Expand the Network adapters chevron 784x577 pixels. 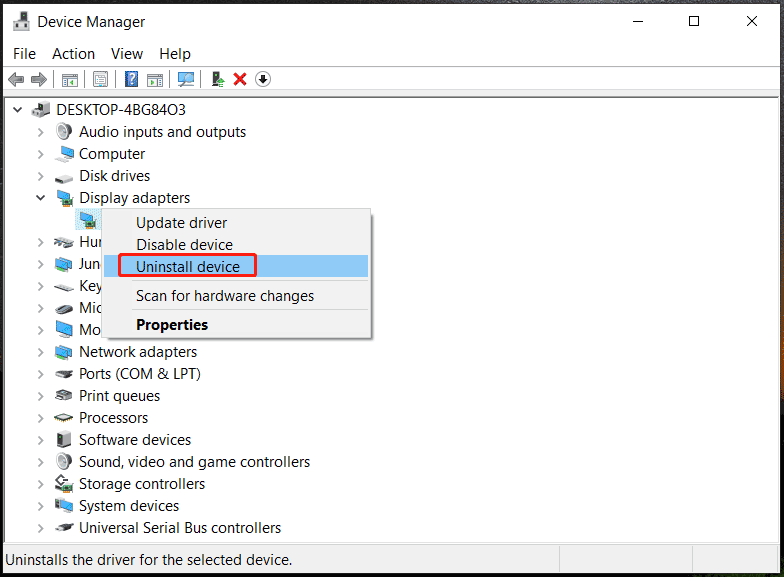coord(41,352)
